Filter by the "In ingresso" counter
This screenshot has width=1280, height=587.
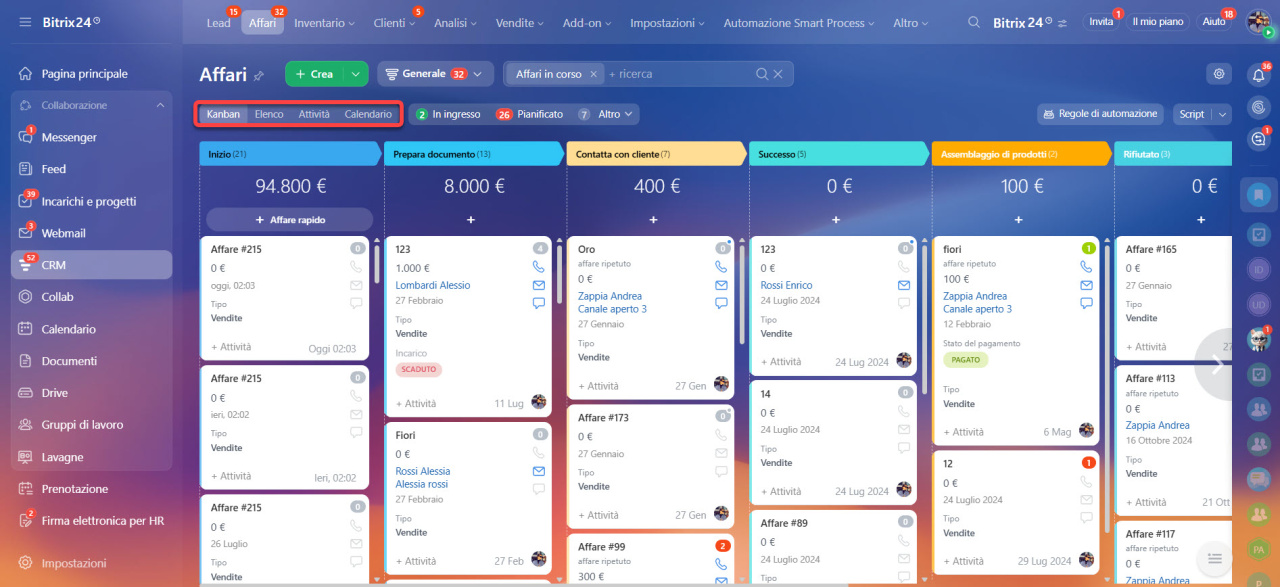point(449,114)
